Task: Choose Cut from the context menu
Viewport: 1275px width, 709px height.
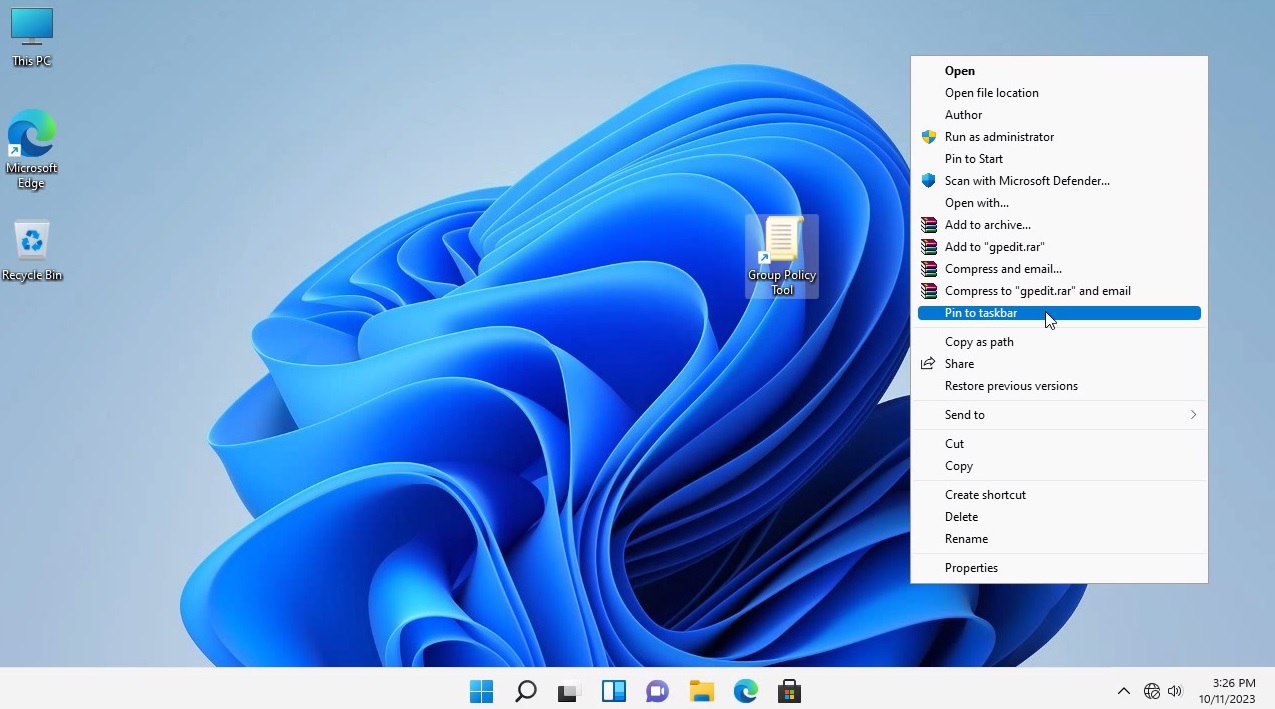Action: 1059,444
